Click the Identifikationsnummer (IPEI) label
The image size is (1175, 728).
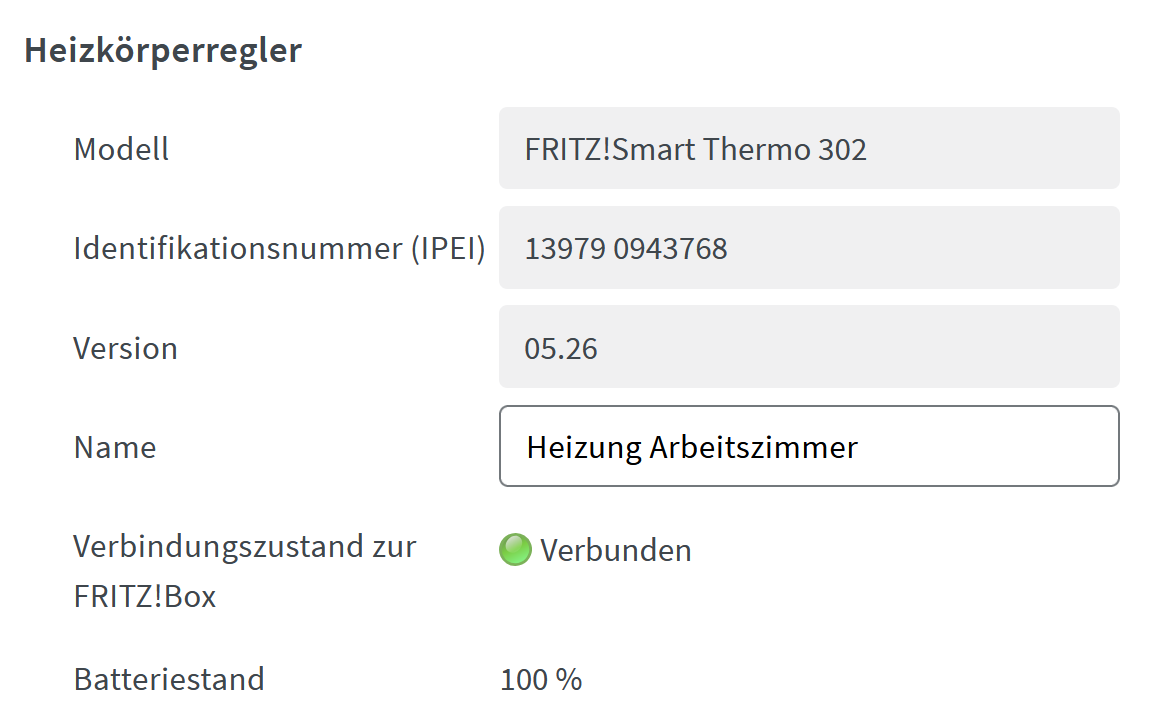point(280,248)
